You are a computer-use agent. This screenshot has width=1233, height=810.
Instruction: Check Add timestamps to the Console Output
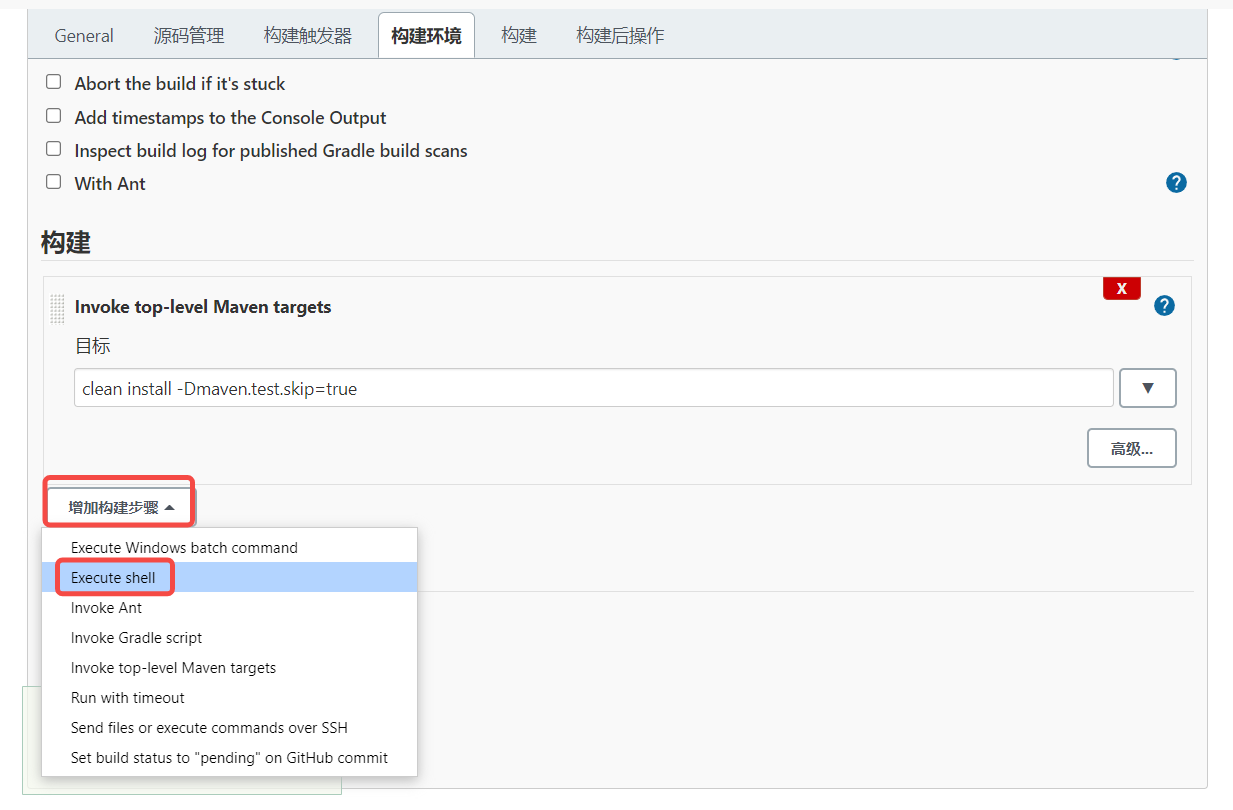54,116
